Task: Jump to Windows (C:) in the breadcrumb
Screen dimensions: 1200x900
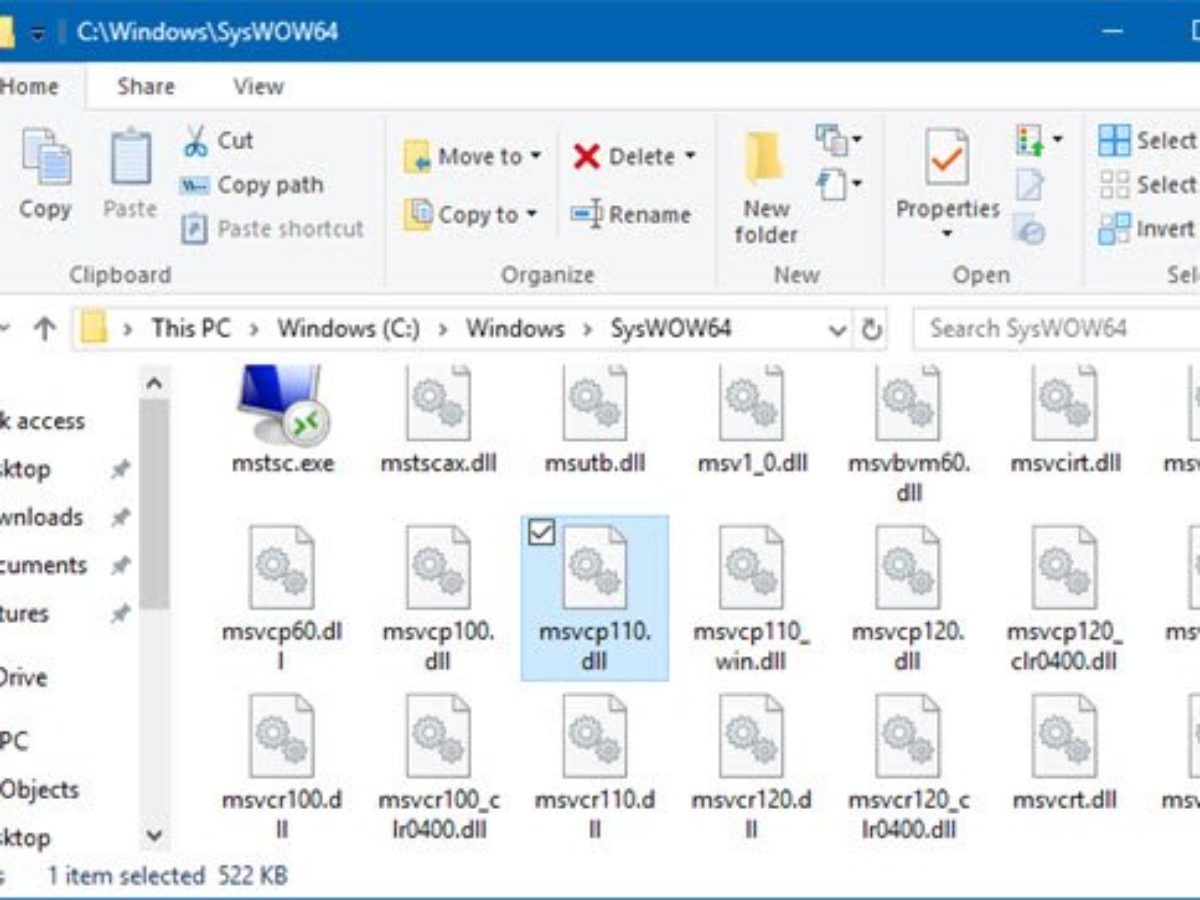Action: click(x=348, y=329)
